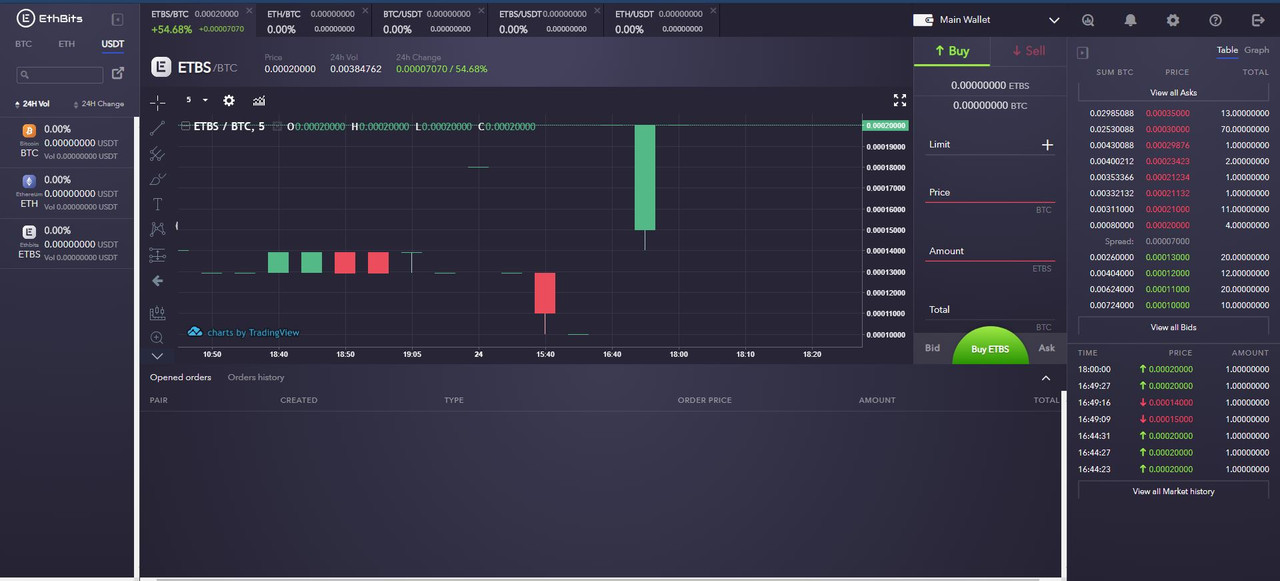Select the brush drawing tool

pos(157,179)
